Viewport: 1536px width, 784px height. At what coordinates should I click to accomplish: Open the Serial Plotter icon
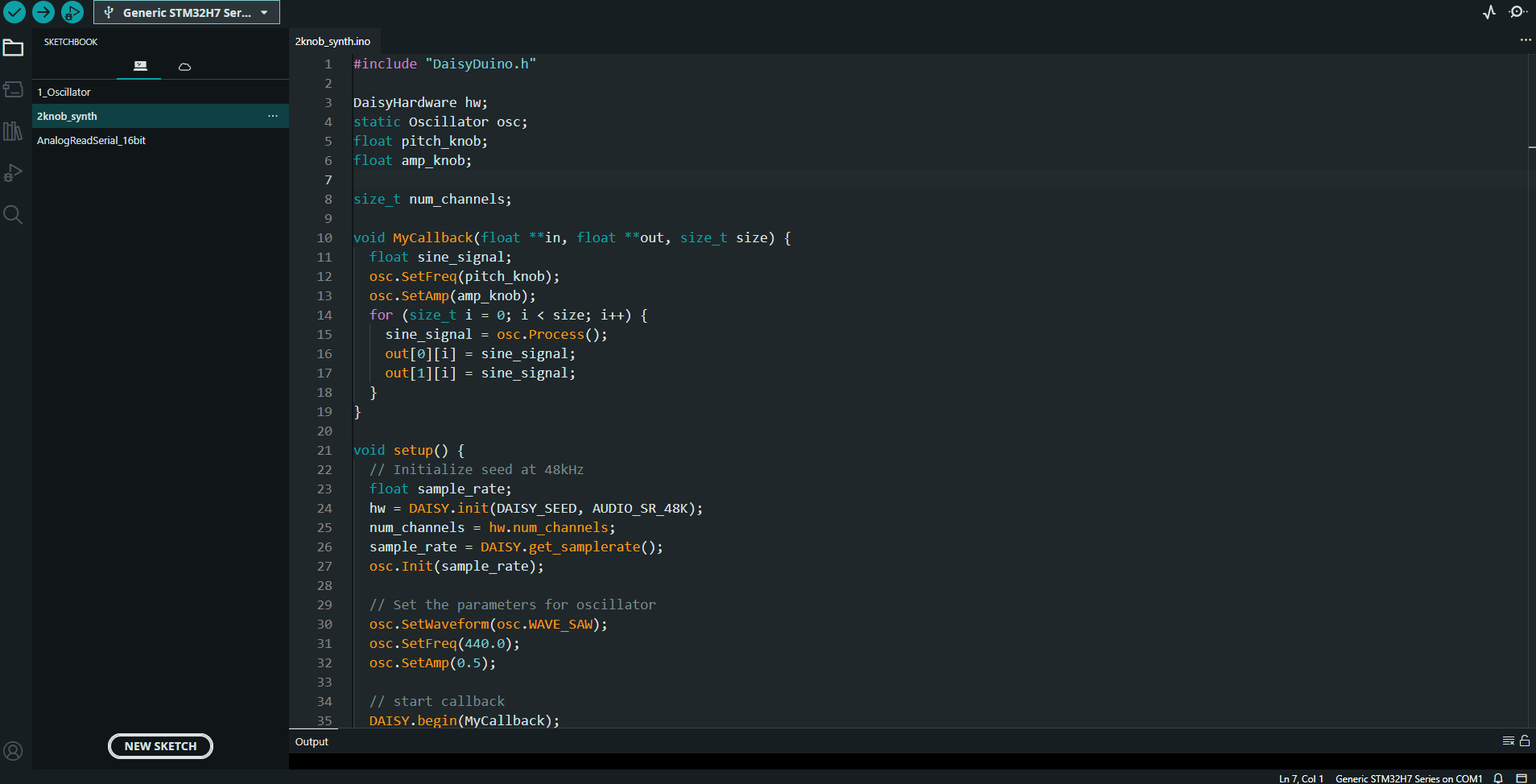tap(1489, 12)
